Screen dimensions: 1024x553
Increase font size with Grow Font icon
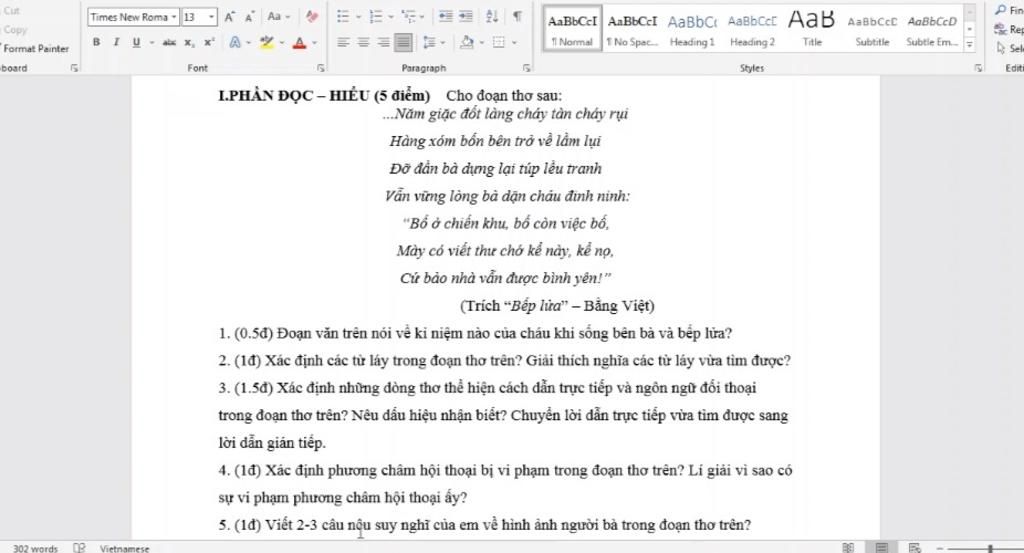coord(229,17)
